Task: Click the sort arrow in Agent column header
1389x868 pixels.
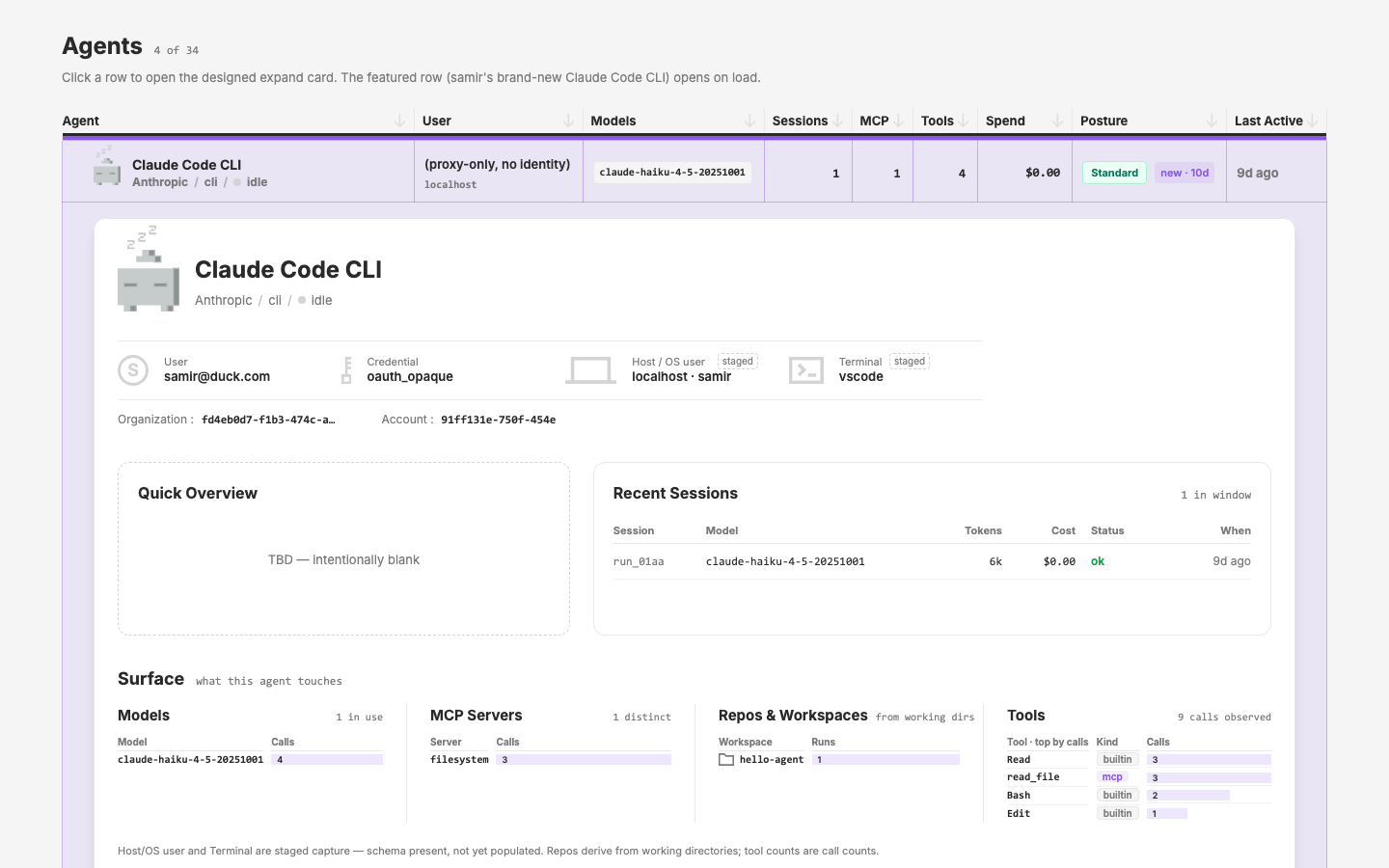Action: pos(399,121)
